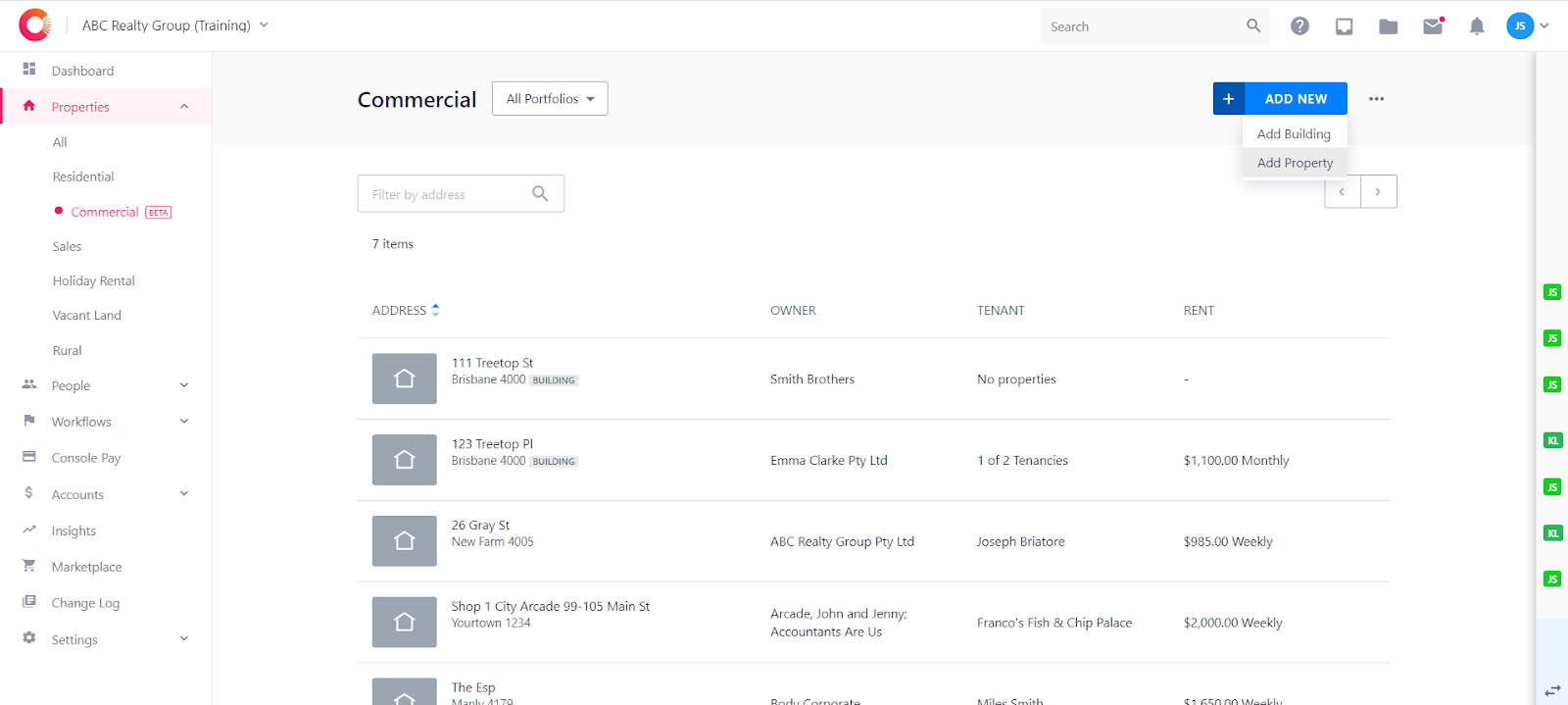Image resolution: width=1568 pixels, height=705 pixels.
Task: Click the Marketplace sidebar item
Action: pyautogui.click(x=106, y=567)
